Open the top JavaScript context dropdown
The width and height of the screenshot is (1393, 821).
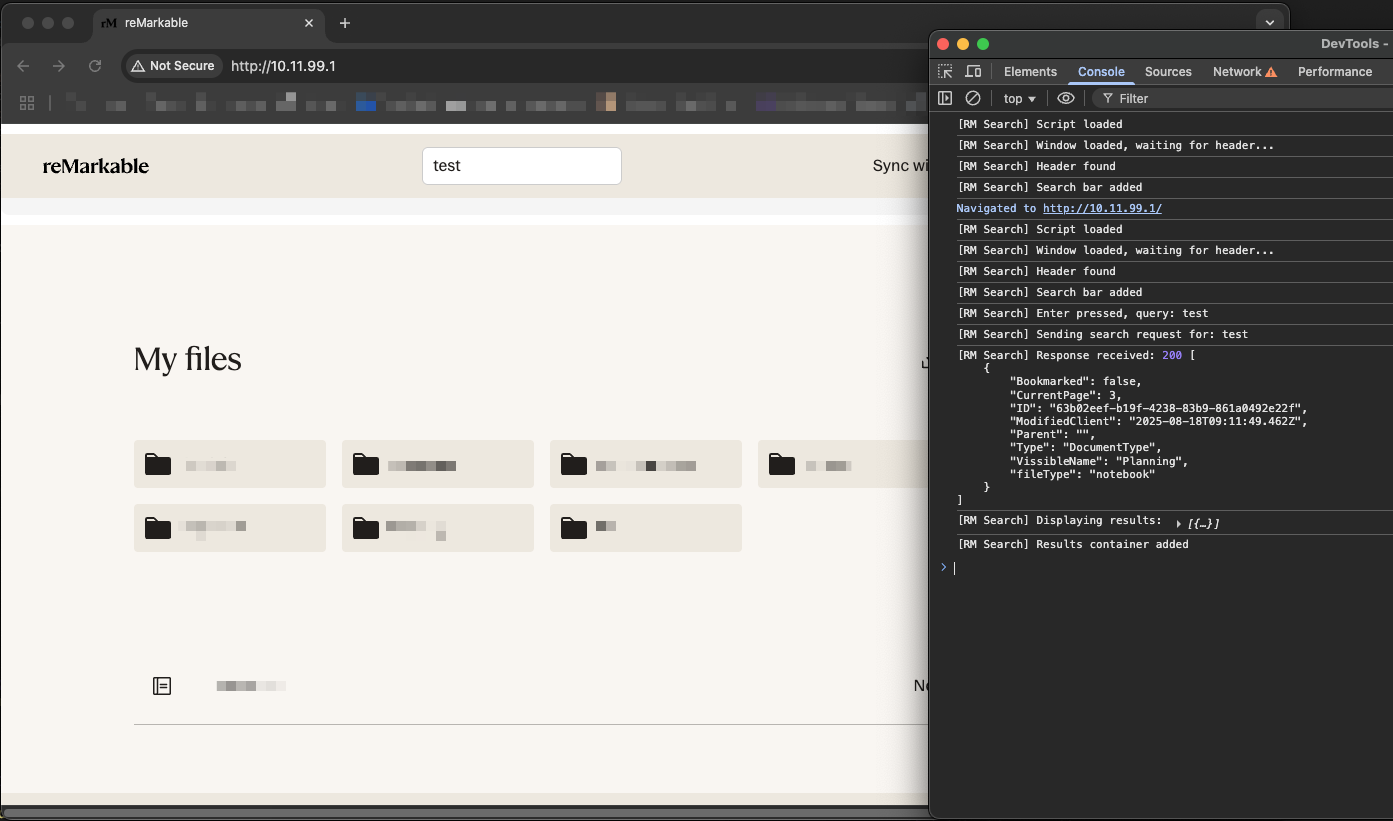(x=1019, y=98)
